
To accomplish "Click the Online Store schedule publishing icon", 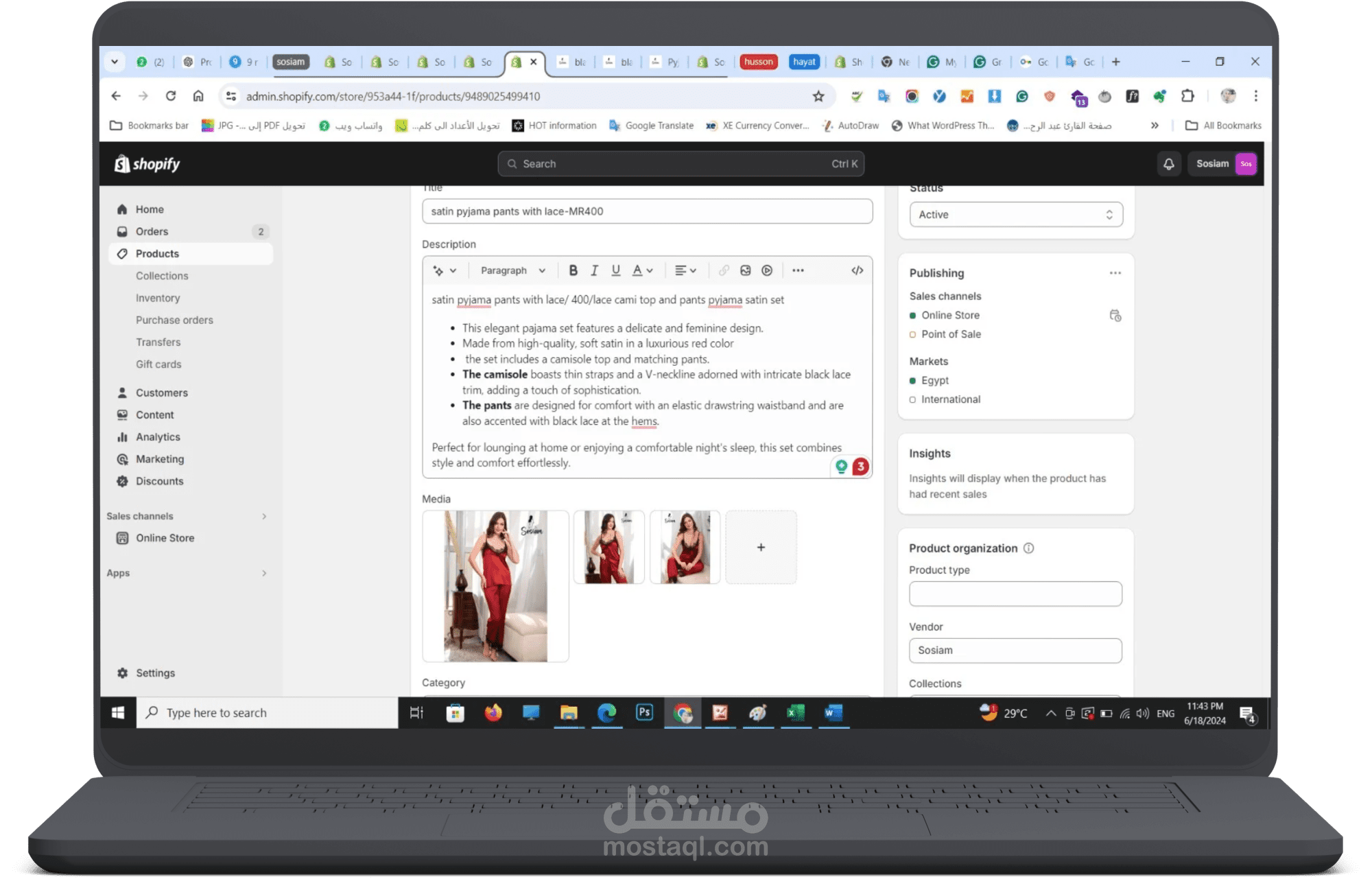I will point(1115,316).
